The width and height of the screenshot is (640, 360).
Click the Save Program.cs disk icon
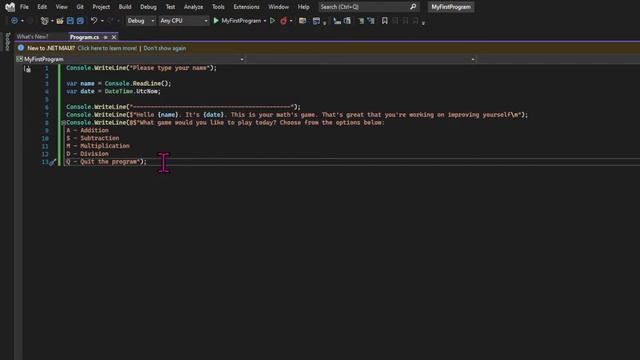tap(70, 21)
